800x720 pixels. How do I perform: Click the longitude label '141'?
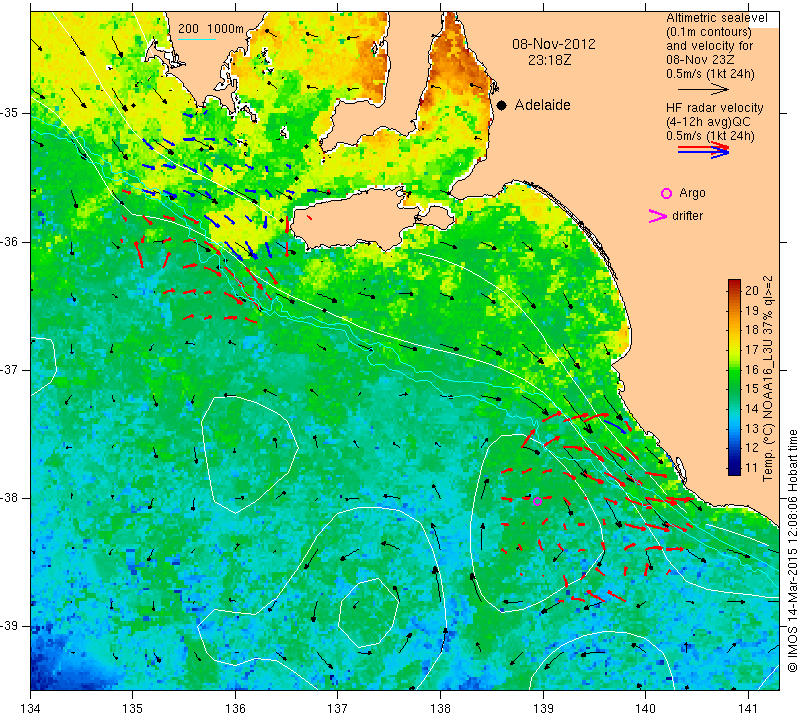click(748, 709)
